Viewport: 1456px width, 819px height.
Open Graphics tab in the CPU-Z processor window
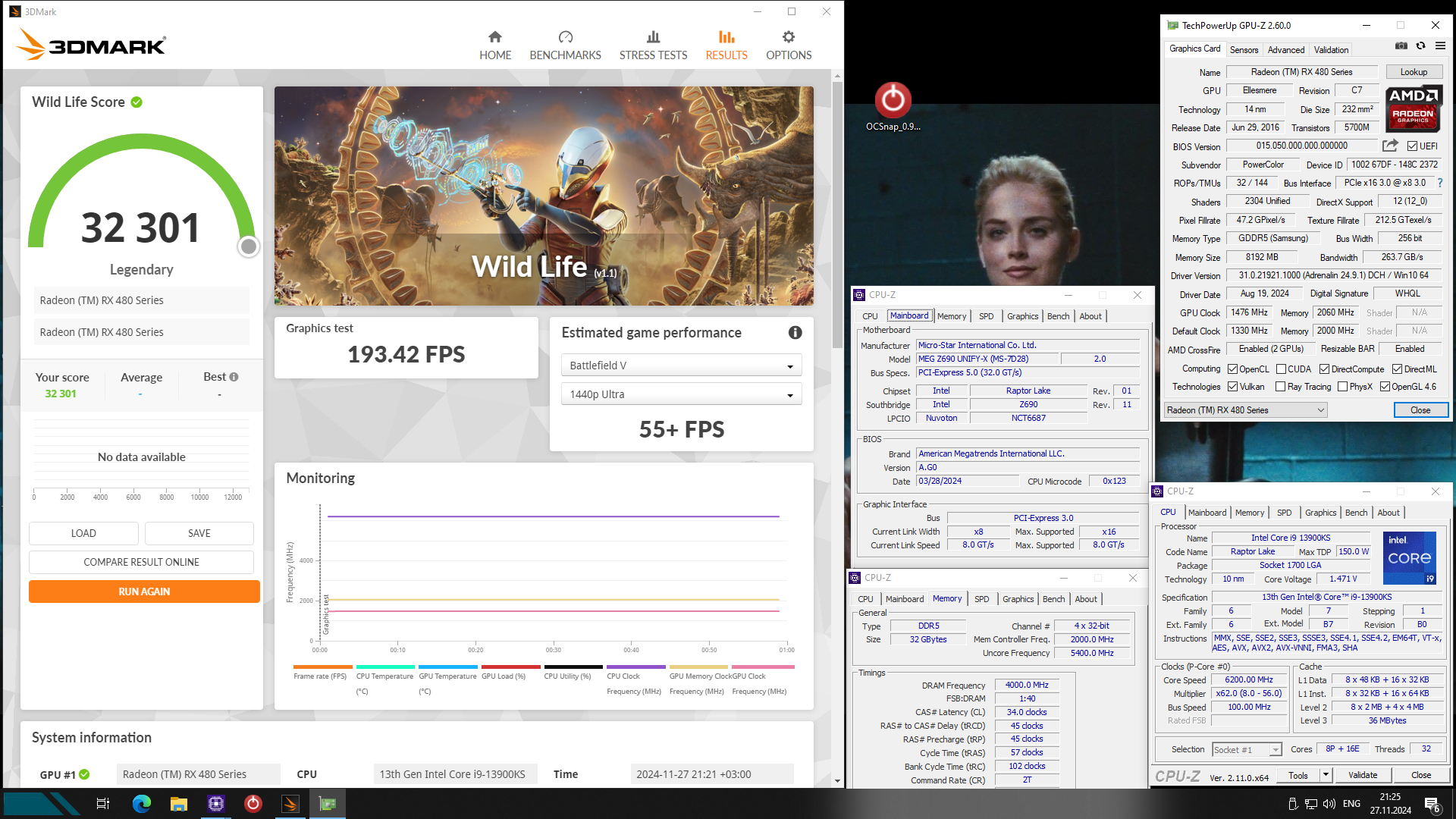coord(1320,513)
